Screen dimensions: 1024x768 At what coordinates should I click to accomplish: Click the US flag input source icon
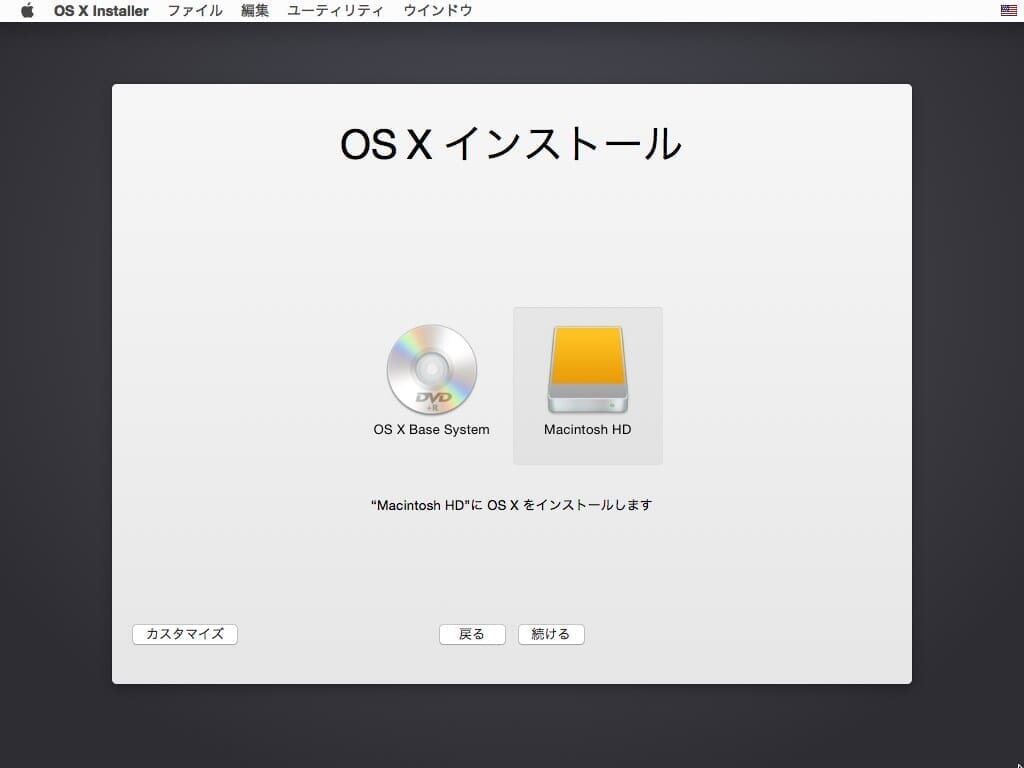(1008, 11)
